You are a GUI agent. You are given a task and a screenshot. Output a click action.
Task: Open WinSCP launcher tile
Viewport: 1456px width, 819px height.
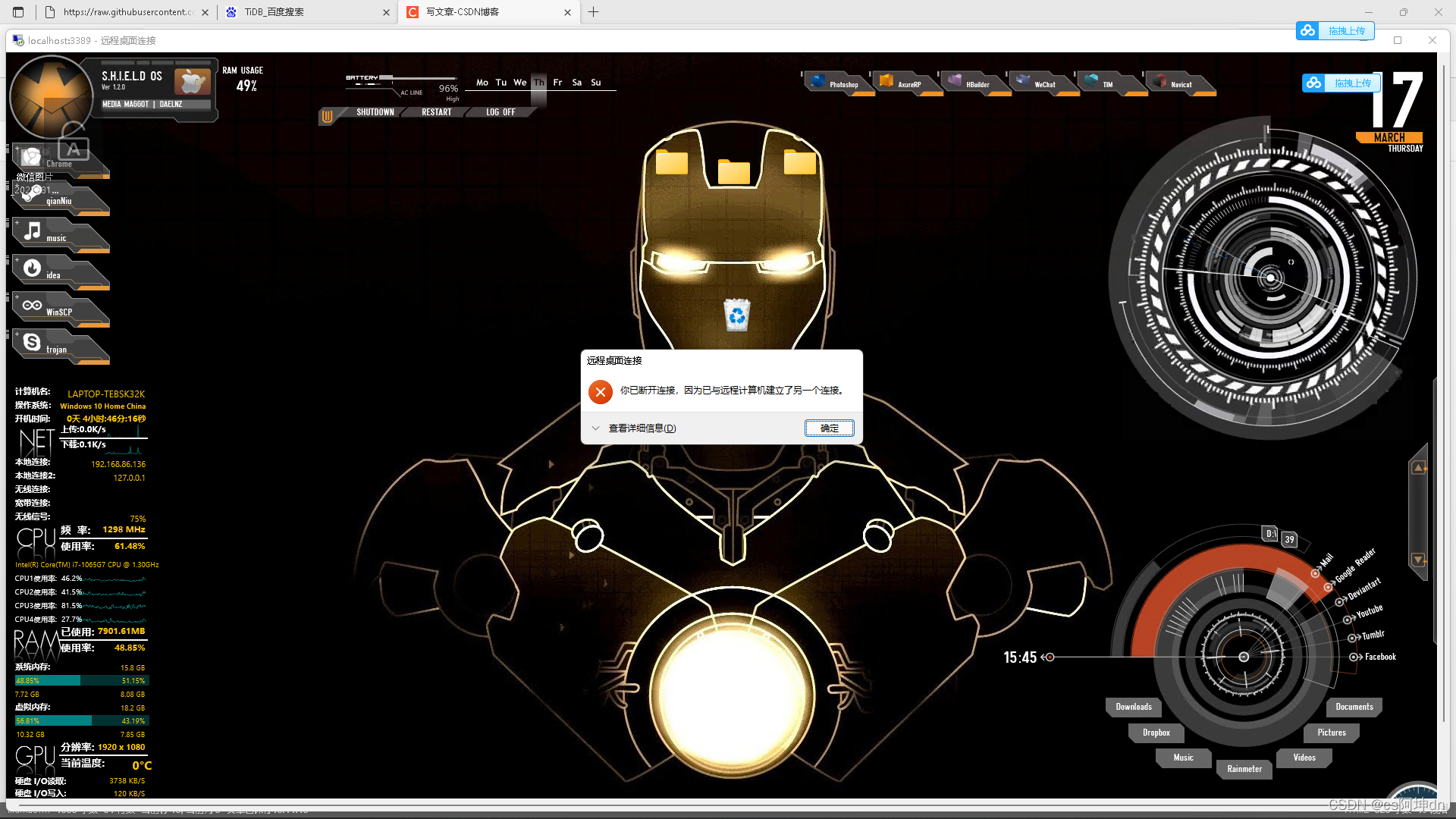59,309
